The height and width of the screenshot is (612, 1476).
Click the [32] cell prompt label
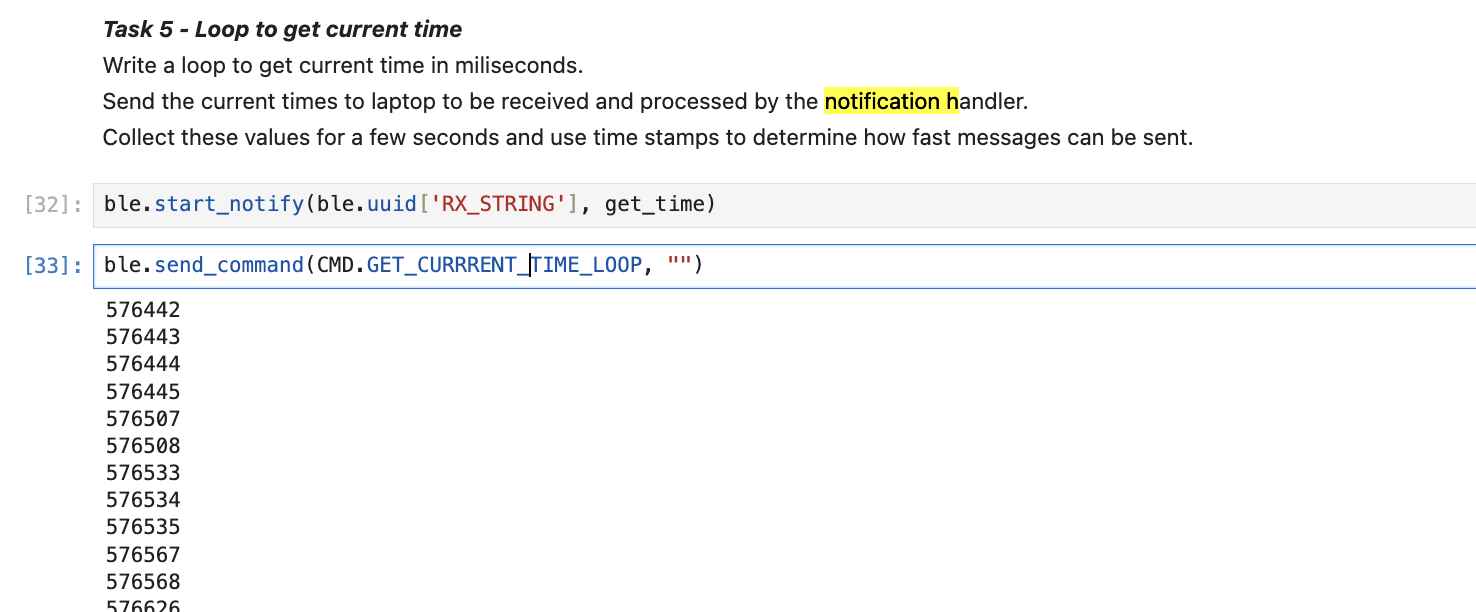coord(50,206)
